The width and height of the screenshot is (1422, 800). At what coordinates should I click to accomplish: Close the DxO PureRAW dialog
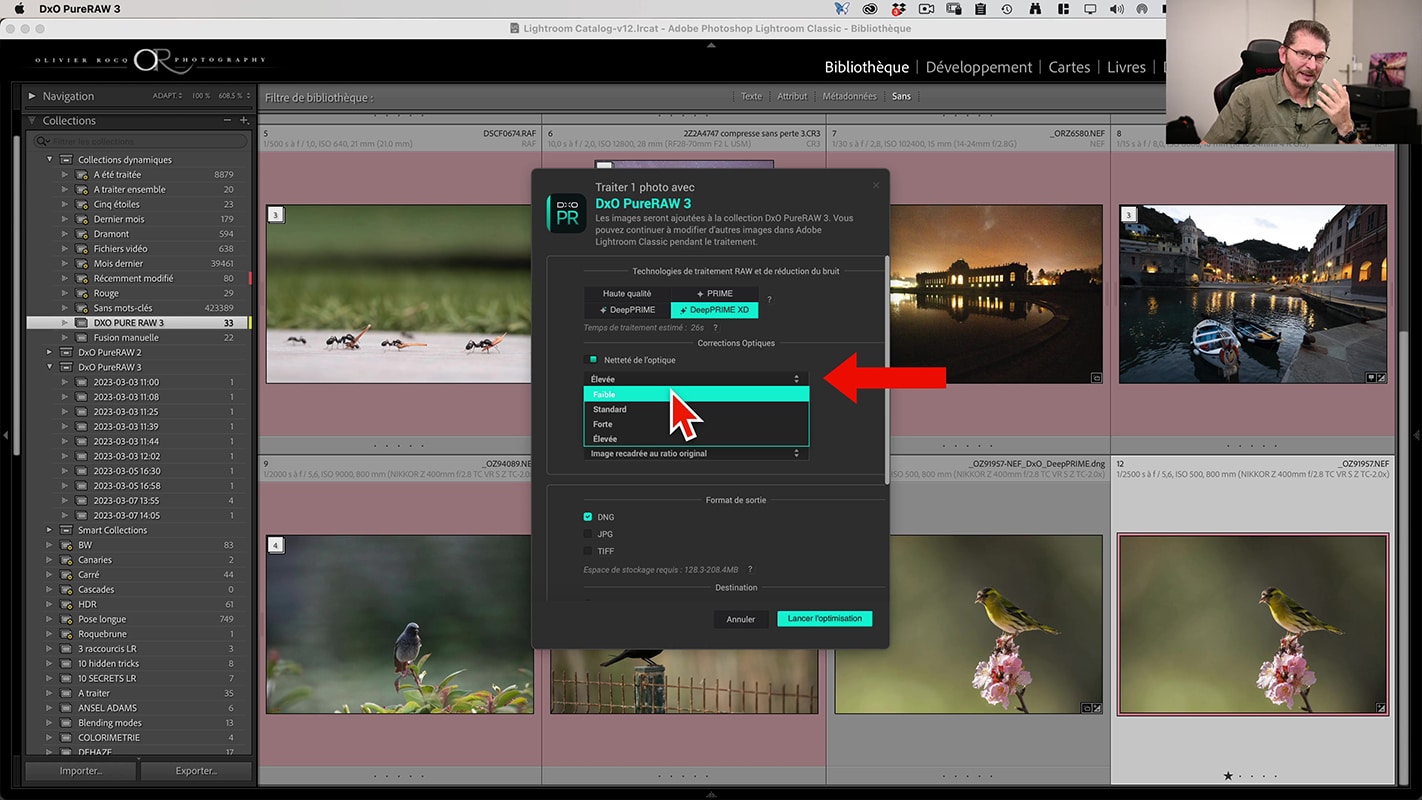pyautogui.click(x=876, y=184)
